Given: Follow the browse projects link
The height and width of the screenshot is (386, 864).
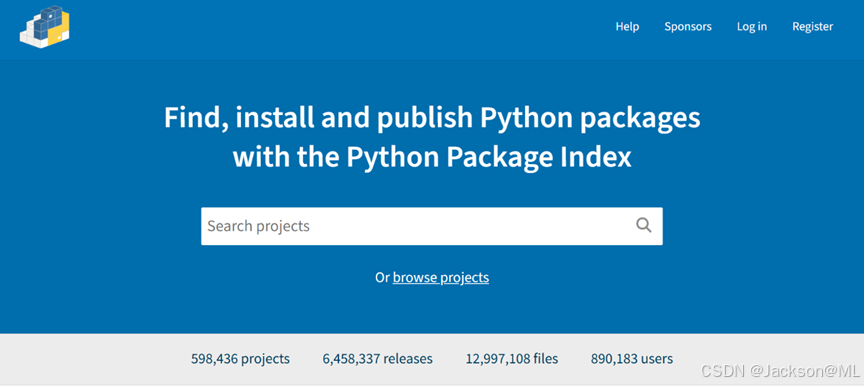Looking at the screenshot, I should tap(441, 278).
